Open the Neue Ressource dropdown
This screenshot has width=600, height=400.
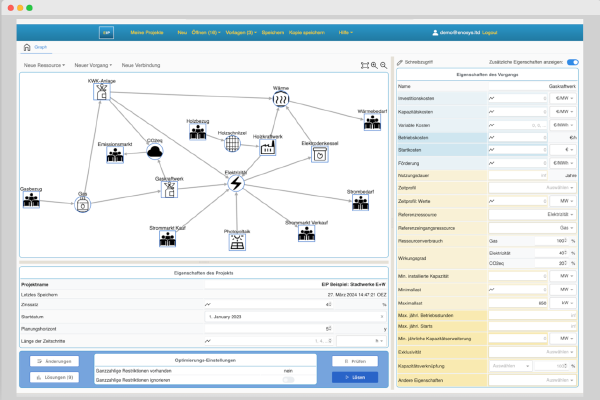coord(44,65)
